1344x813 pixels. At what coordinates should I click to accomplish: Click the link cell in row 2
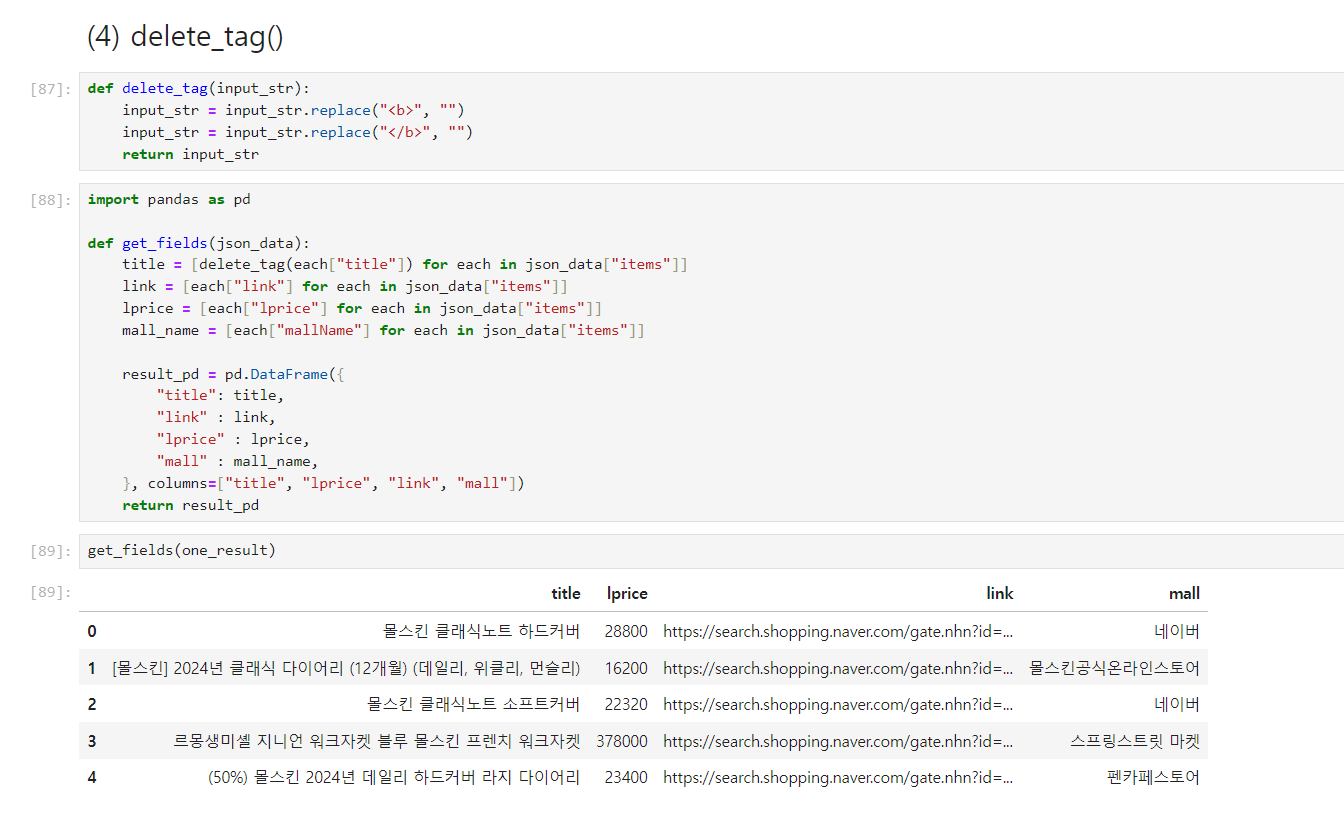(x=838, y=704)
